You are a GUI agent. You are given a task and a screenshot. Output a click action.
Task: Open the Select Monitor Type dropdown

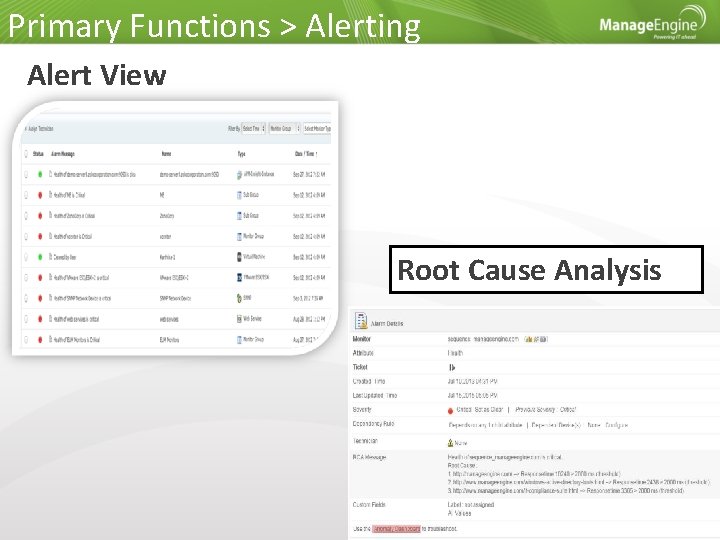coord(317,129)
